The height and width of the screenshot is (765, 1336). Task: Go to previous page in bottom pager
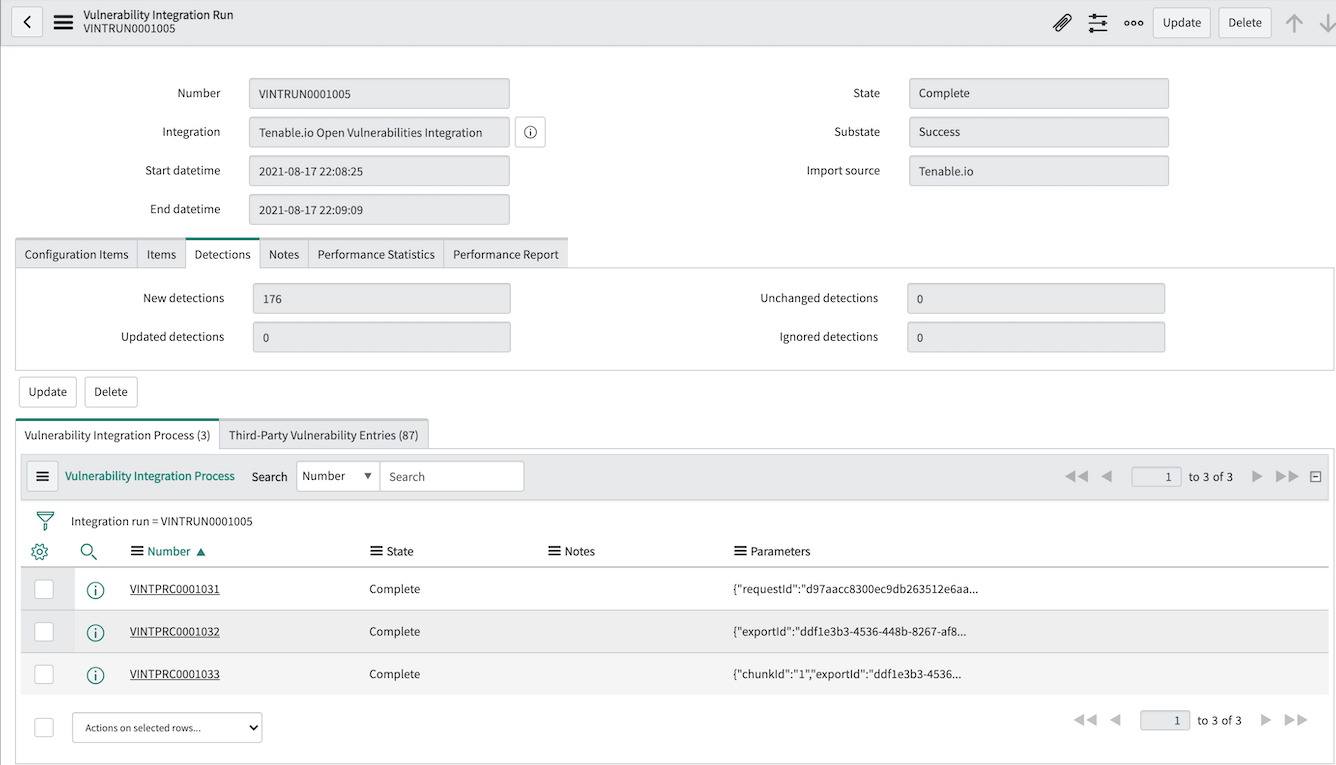[x=1115, y=720]
